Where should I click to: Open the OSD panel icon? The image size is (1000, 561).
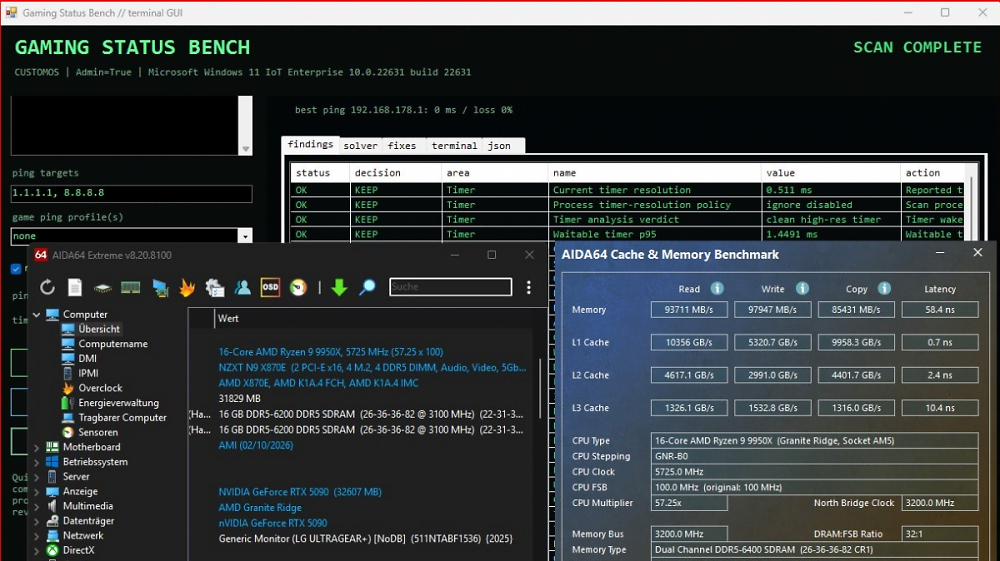click(270, 288)
